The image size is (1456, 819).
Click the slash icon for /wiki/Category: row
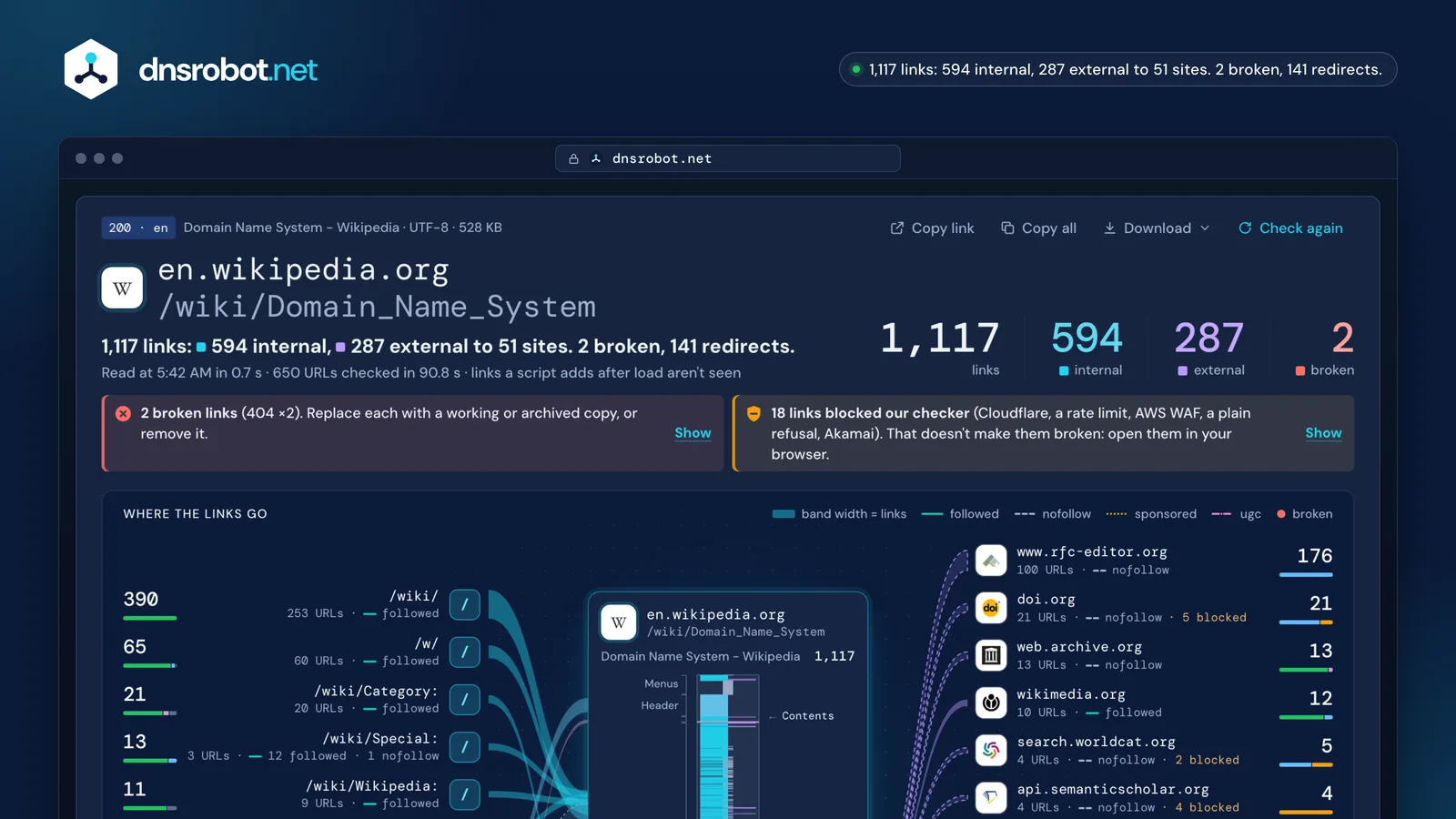[465, 699]
